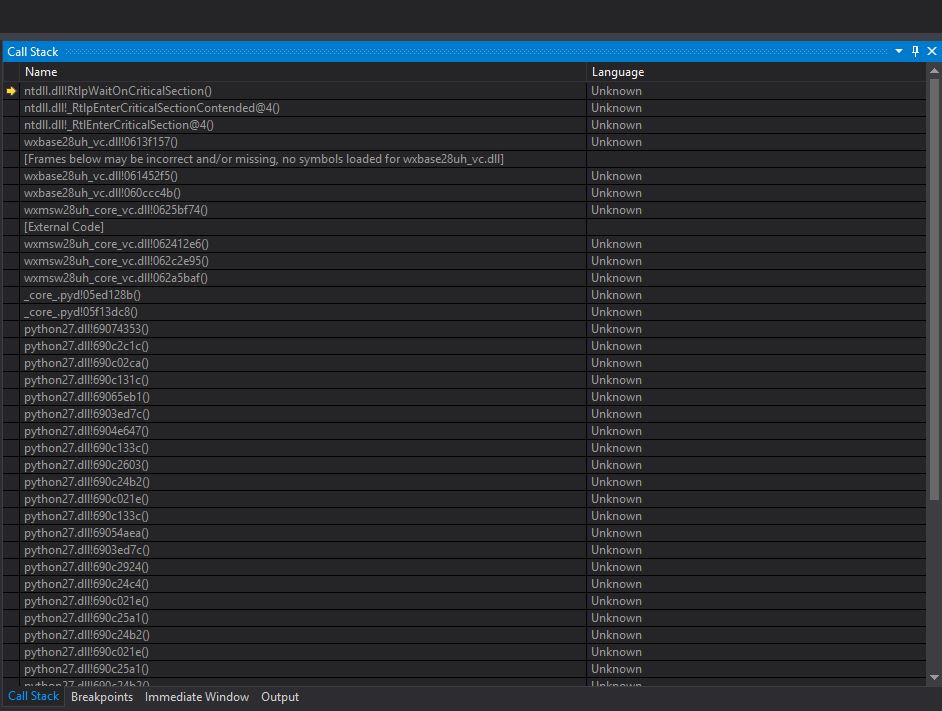Open the Immediate Window tab

[x=197, y=697]
